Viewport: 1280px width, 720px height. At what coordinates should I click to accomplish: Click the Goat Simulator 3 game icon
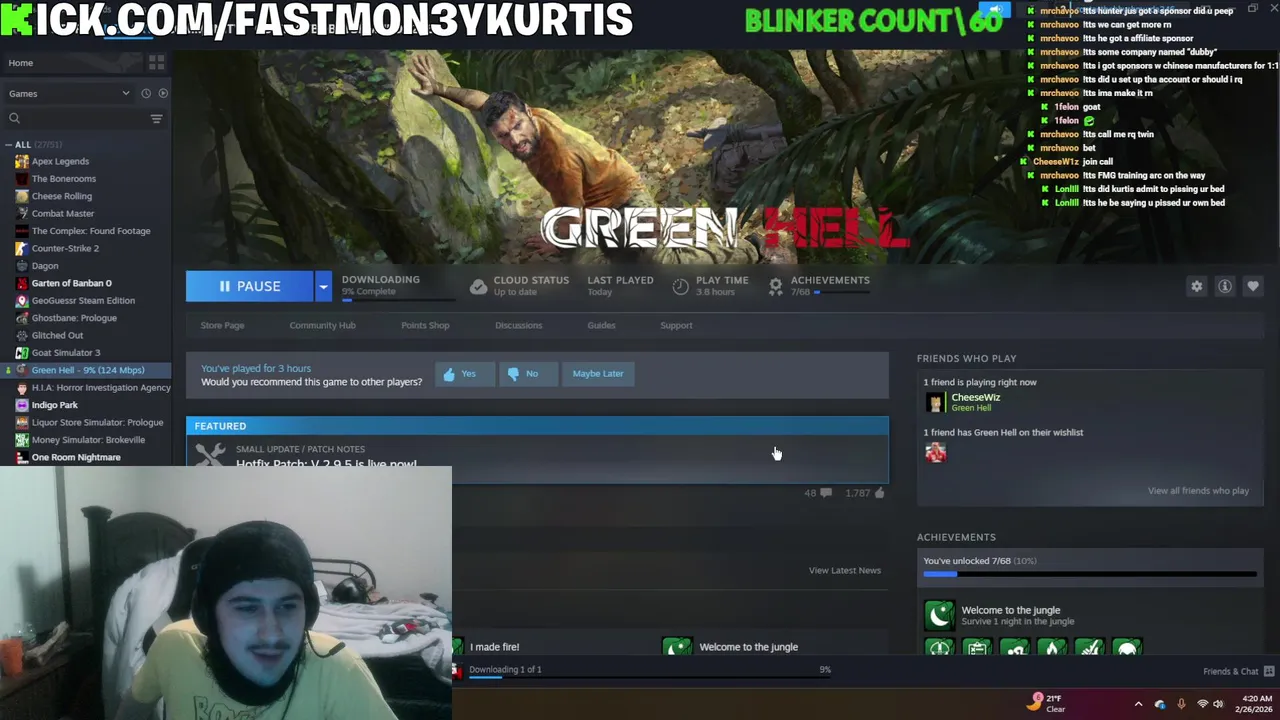tap(22, 352)
